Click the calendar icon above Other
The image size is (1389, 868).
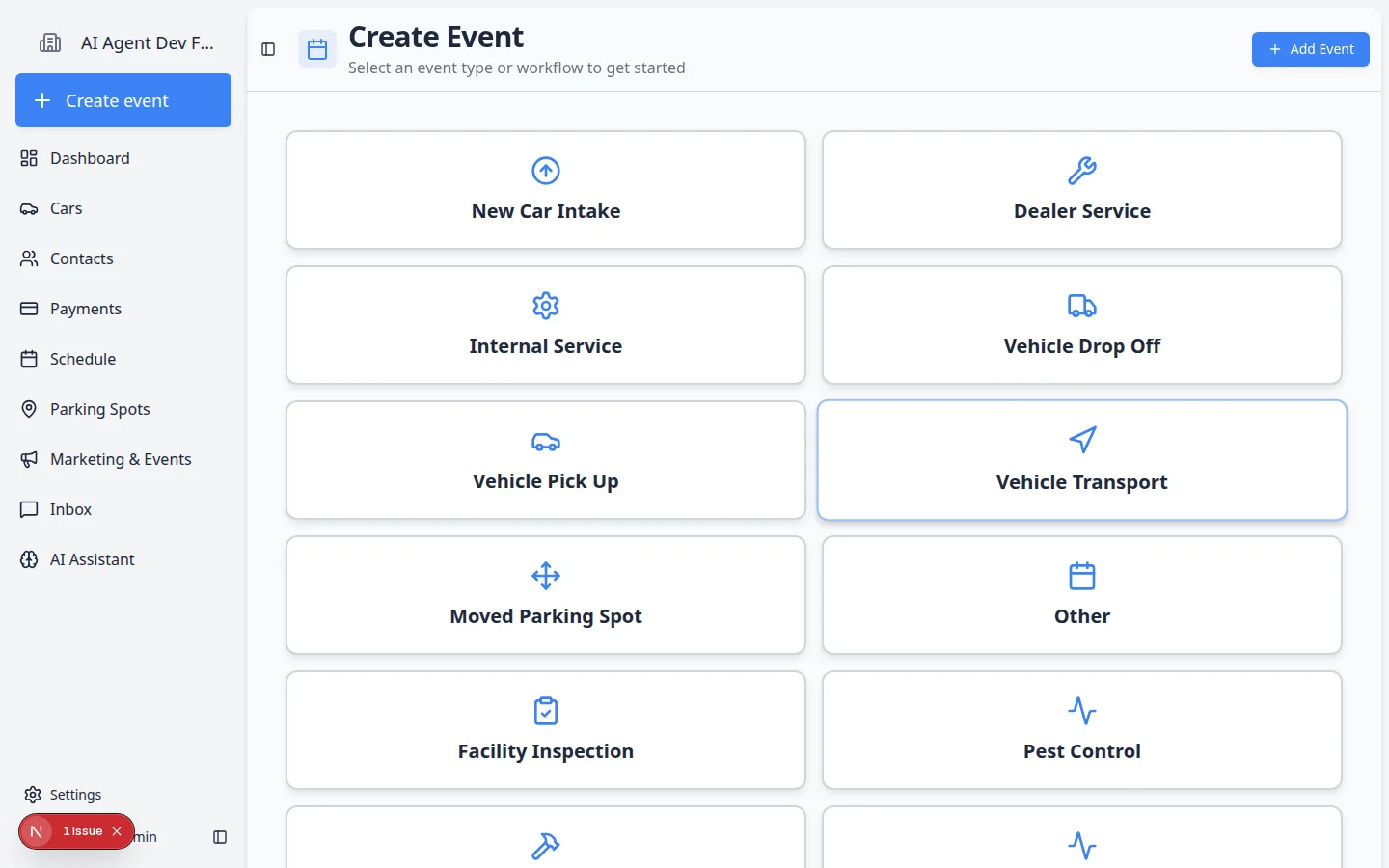(1082, 576)
